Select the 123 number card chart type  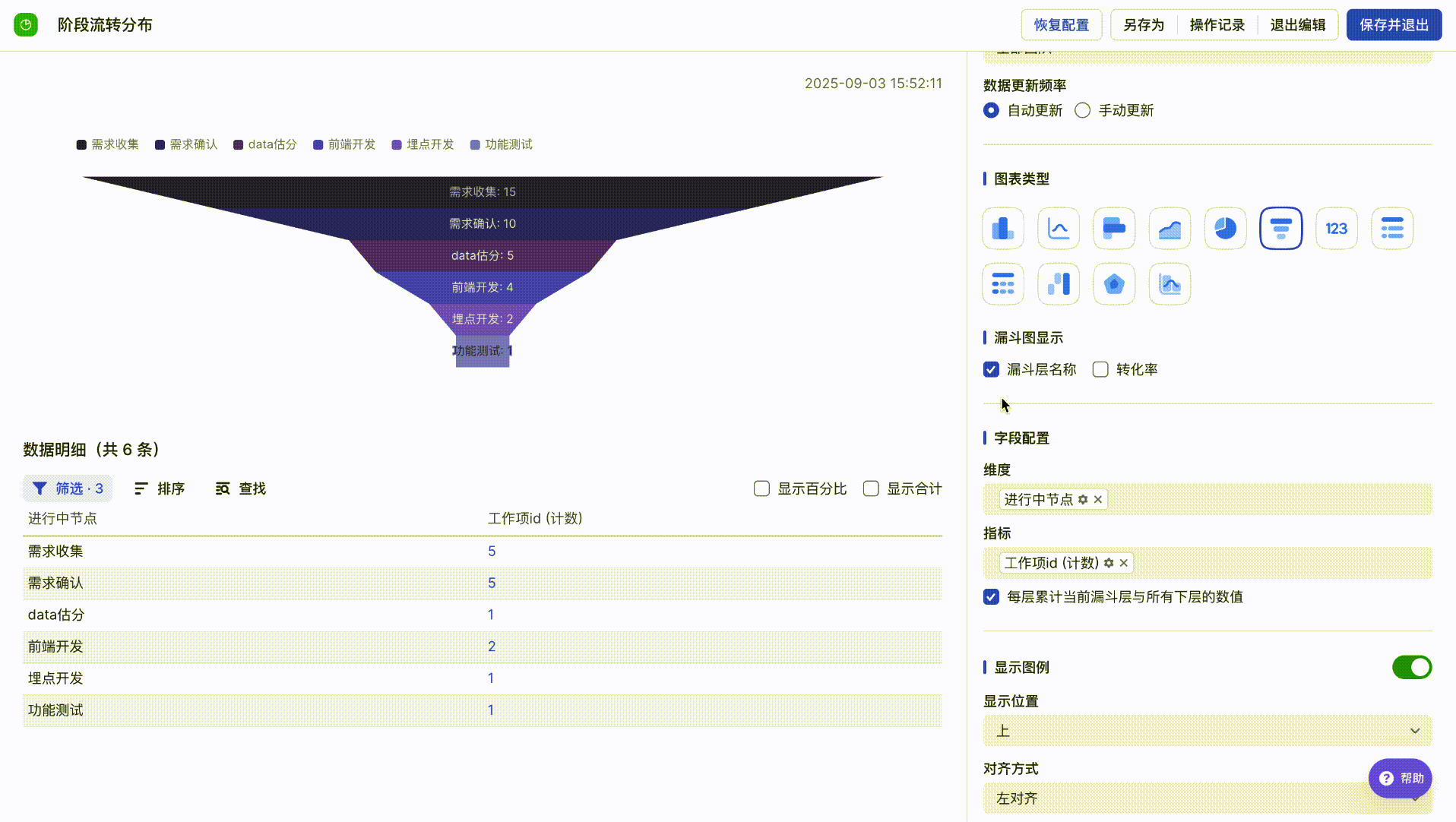pyautogui.click(x=1337, y=228)
